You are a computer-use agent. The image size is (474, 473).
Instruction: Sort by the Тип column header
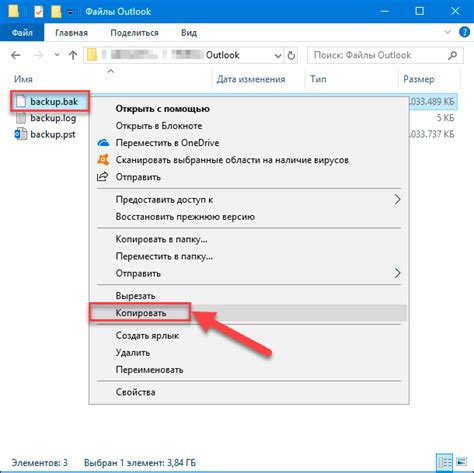[318, 79]
